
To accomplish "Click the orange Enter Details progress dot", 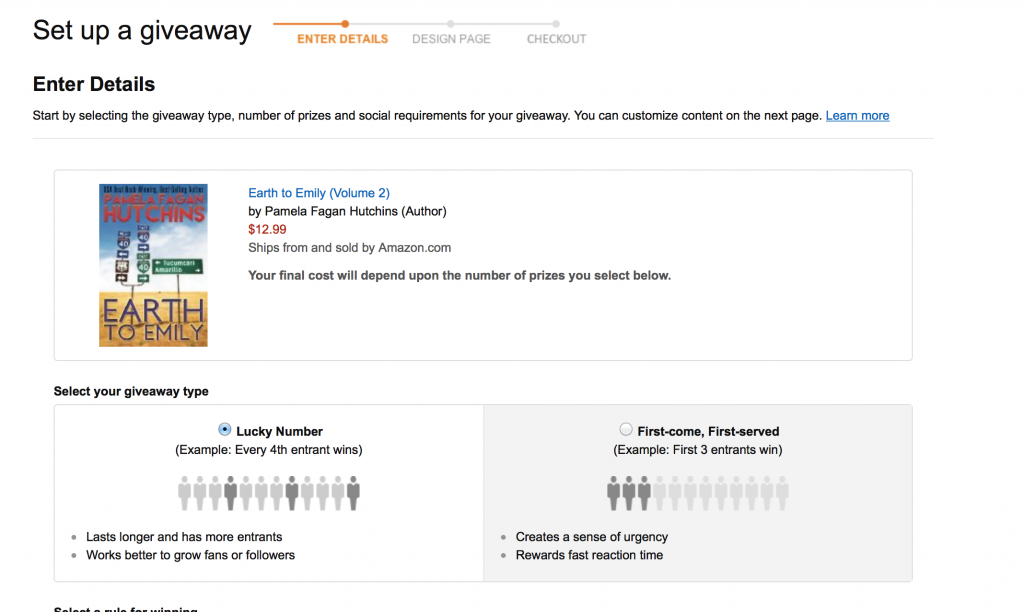I will click(345, 24).
